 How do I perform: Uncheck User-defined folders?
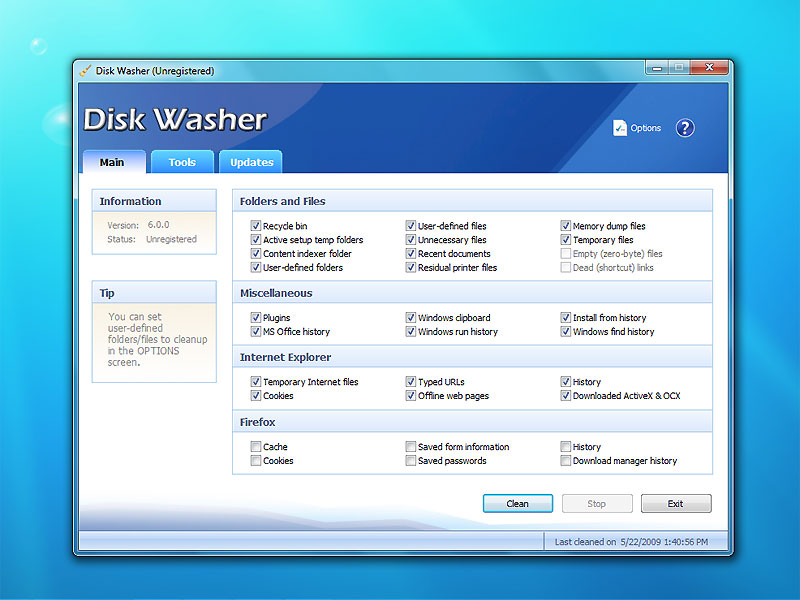click(x=256, y=267)
